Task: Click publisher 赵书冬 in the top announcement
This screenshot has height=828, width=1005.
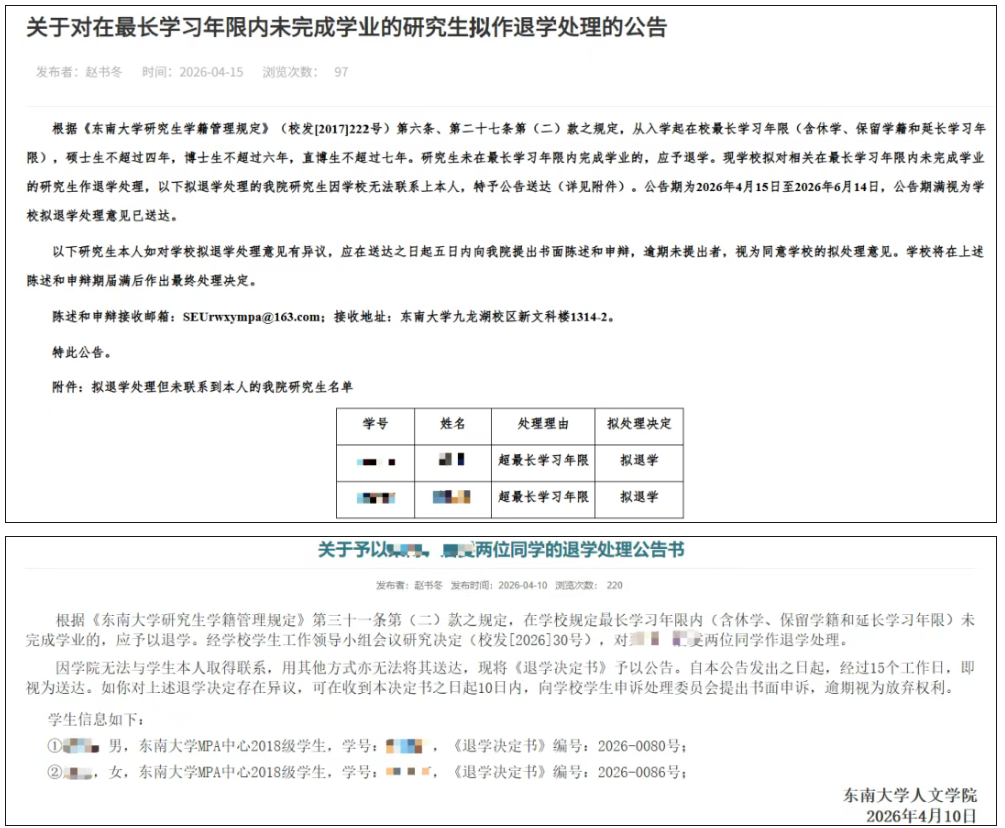Action: tap(103, 72)
